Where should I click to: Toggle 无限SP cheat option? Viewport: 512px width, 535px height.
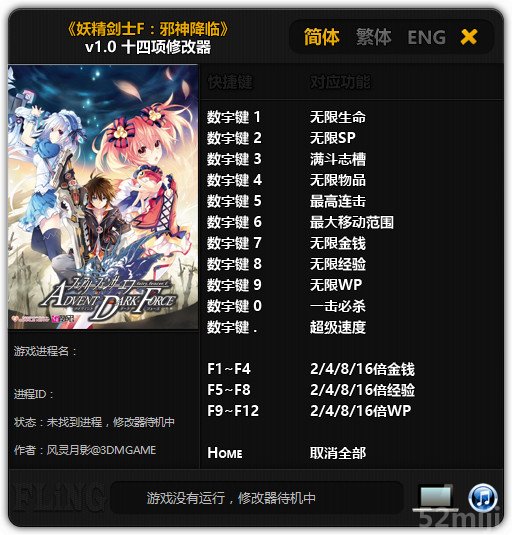click(x=333, y=138)
